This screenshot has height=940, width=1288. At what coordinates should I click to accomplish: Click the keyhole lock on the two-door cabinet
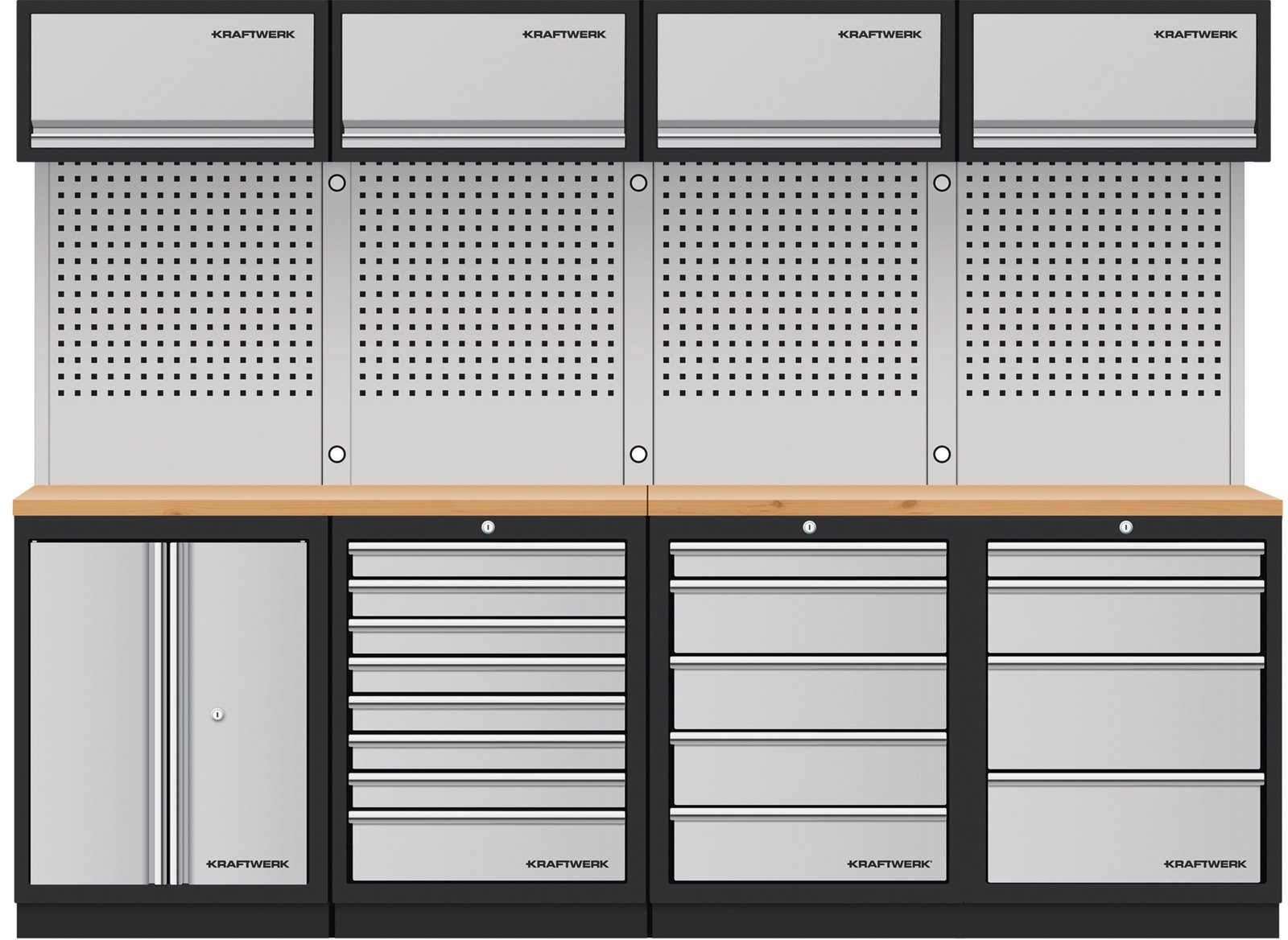click(217, 714)
